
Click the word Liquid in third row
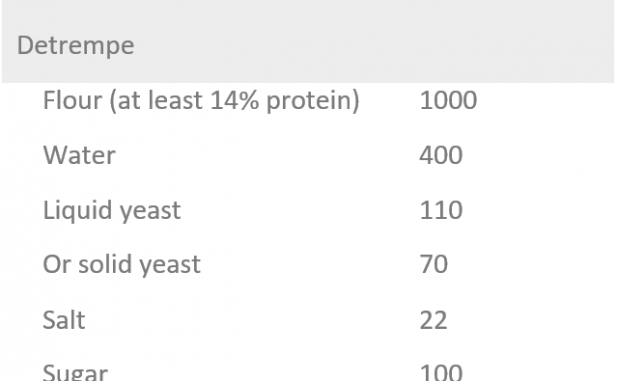[x=77, y=210]
